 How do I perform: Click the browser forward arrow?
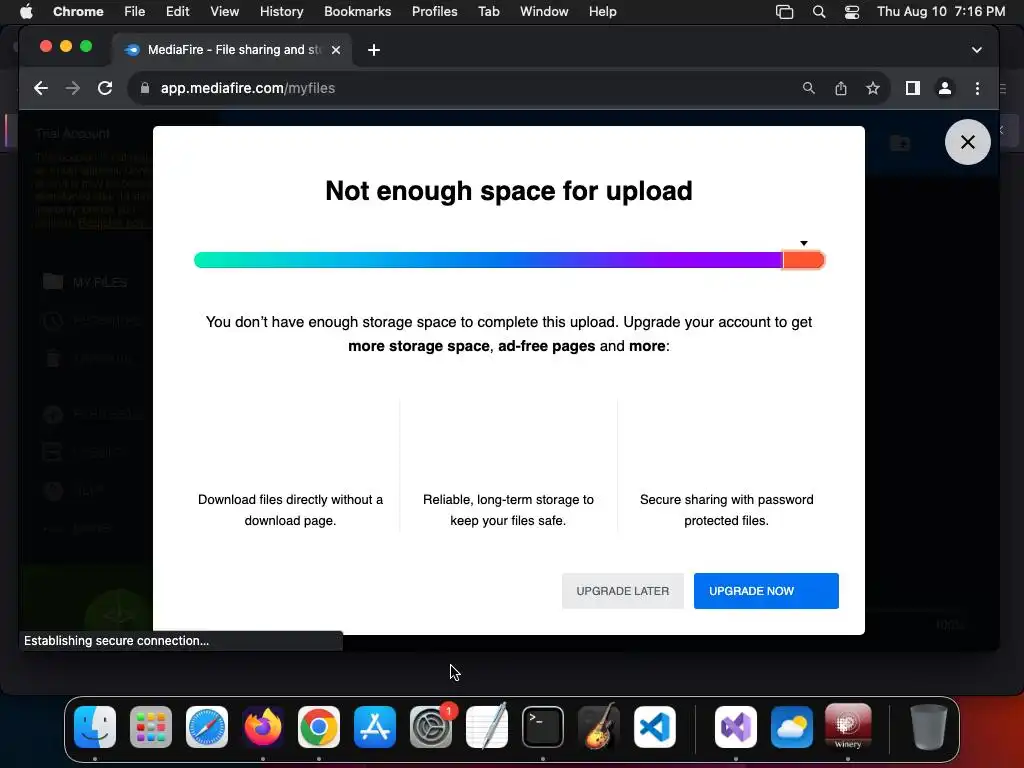click(72, 88)
